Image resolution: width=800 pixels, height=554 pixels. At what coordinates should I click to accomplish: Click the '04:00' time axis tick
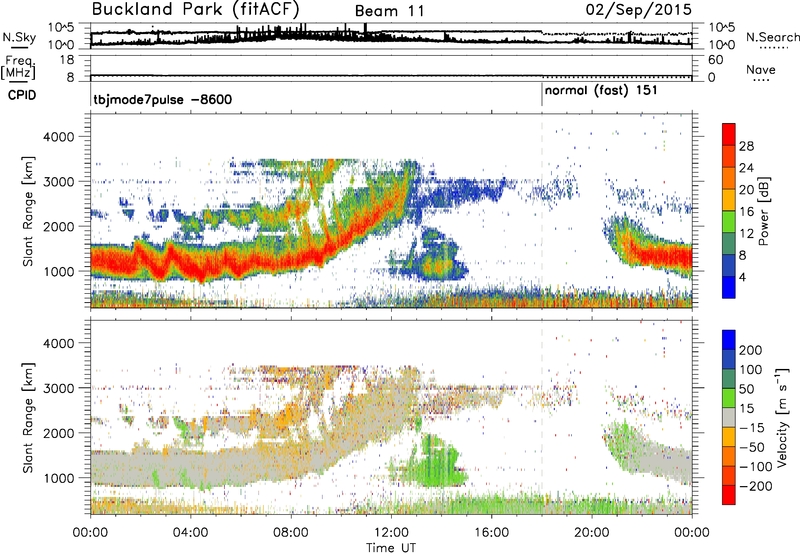pyautogui.click(x=190, y=533)
